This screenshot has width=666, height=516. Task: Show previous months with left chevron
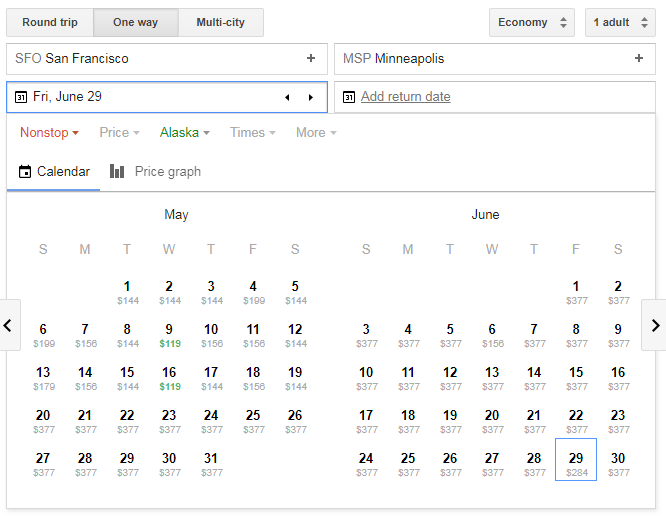(9, 325)
